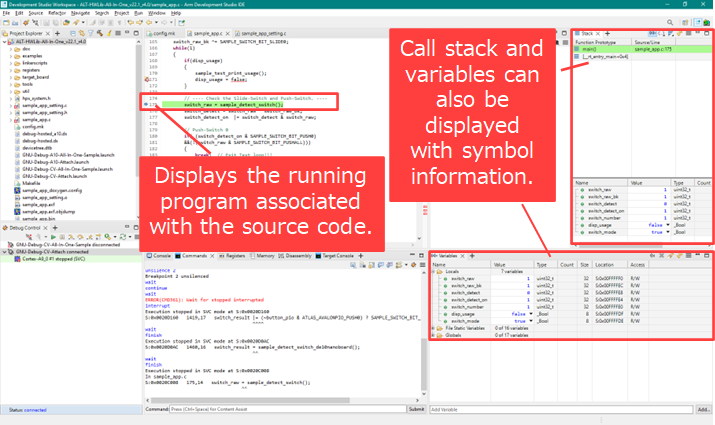Click the Submit button next to Command
The image size is (715, 425).
tap(416, 410)
